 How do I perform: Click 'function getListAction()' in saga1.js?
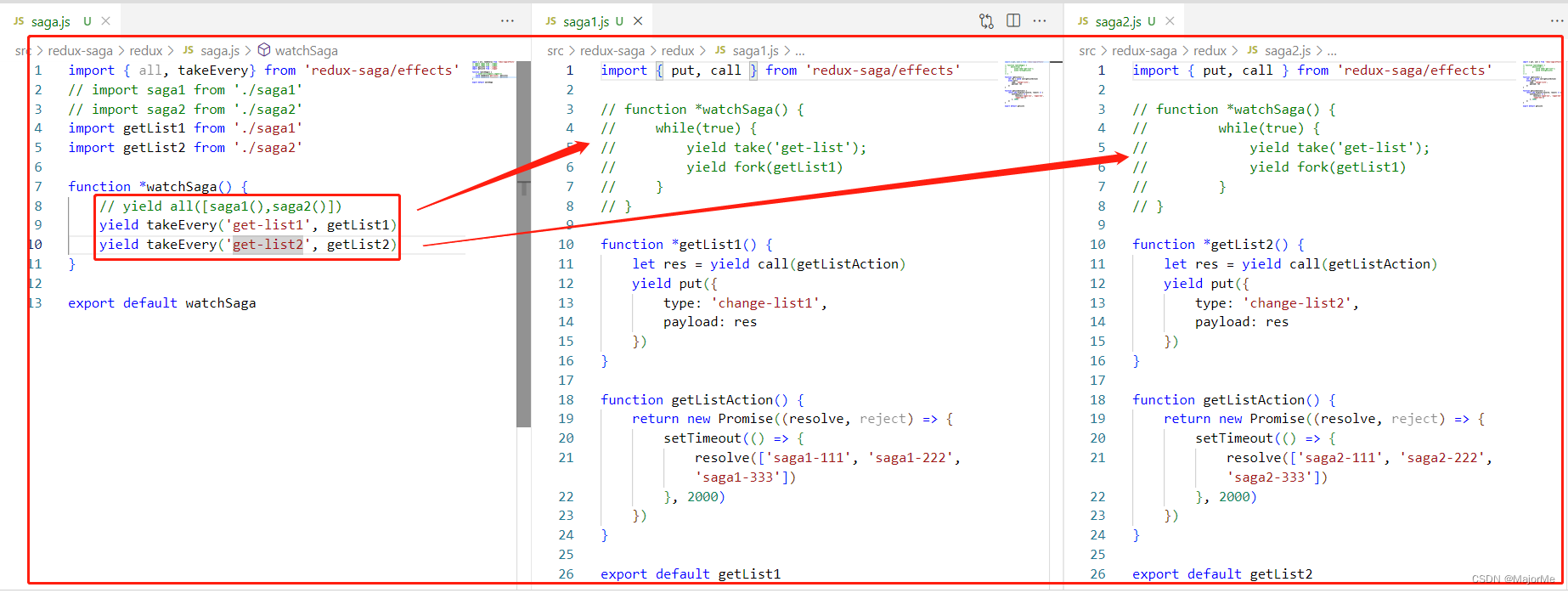[702, 399]
